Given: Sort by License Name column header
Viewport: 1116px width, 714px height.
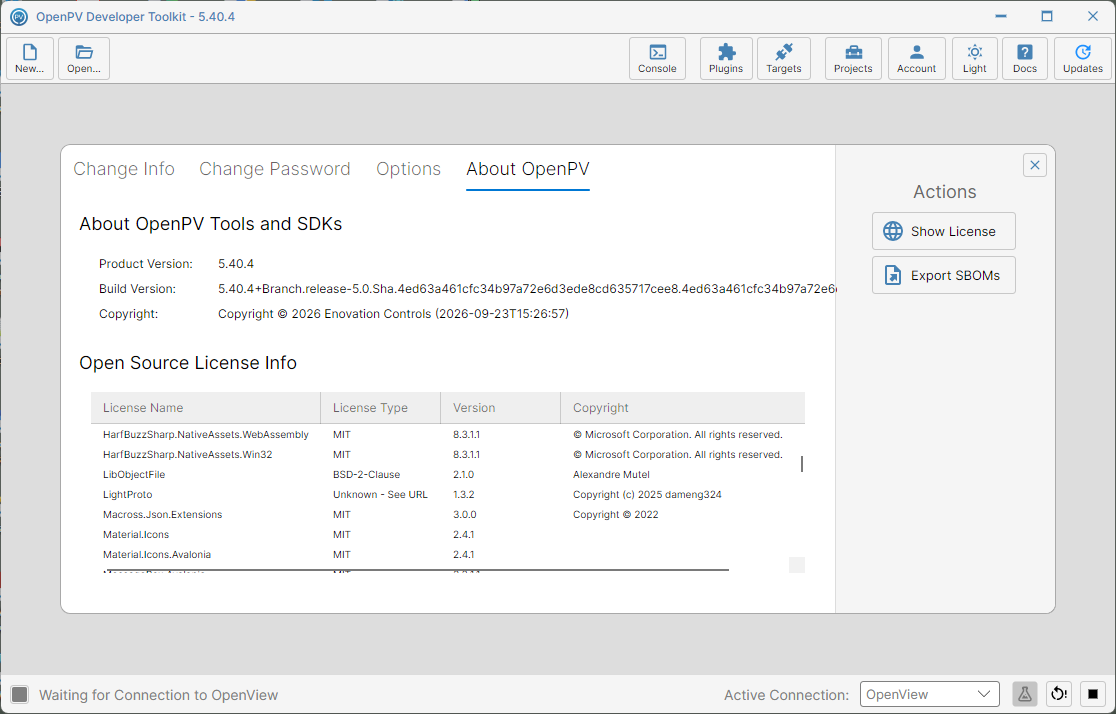Looking at the screenshot, I should pos(206,408).
